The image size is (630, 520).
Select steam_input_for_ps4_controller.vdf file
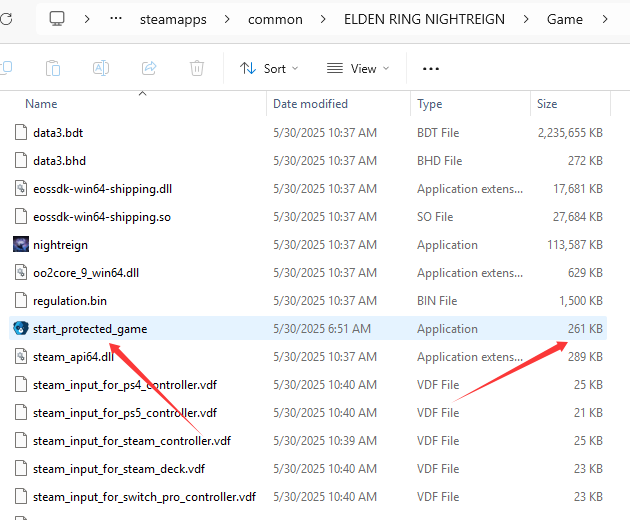(x=308, y=385)
